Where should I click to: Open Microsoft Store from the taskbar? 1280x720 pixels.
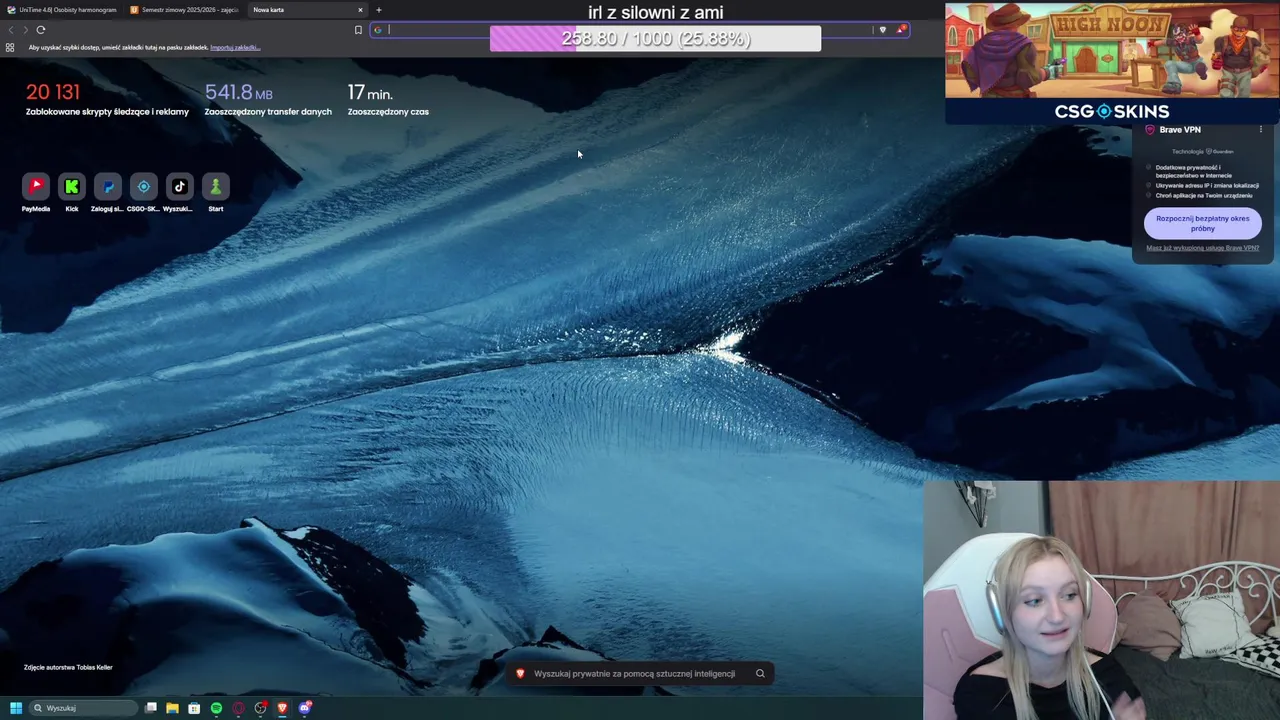point(194,708)
